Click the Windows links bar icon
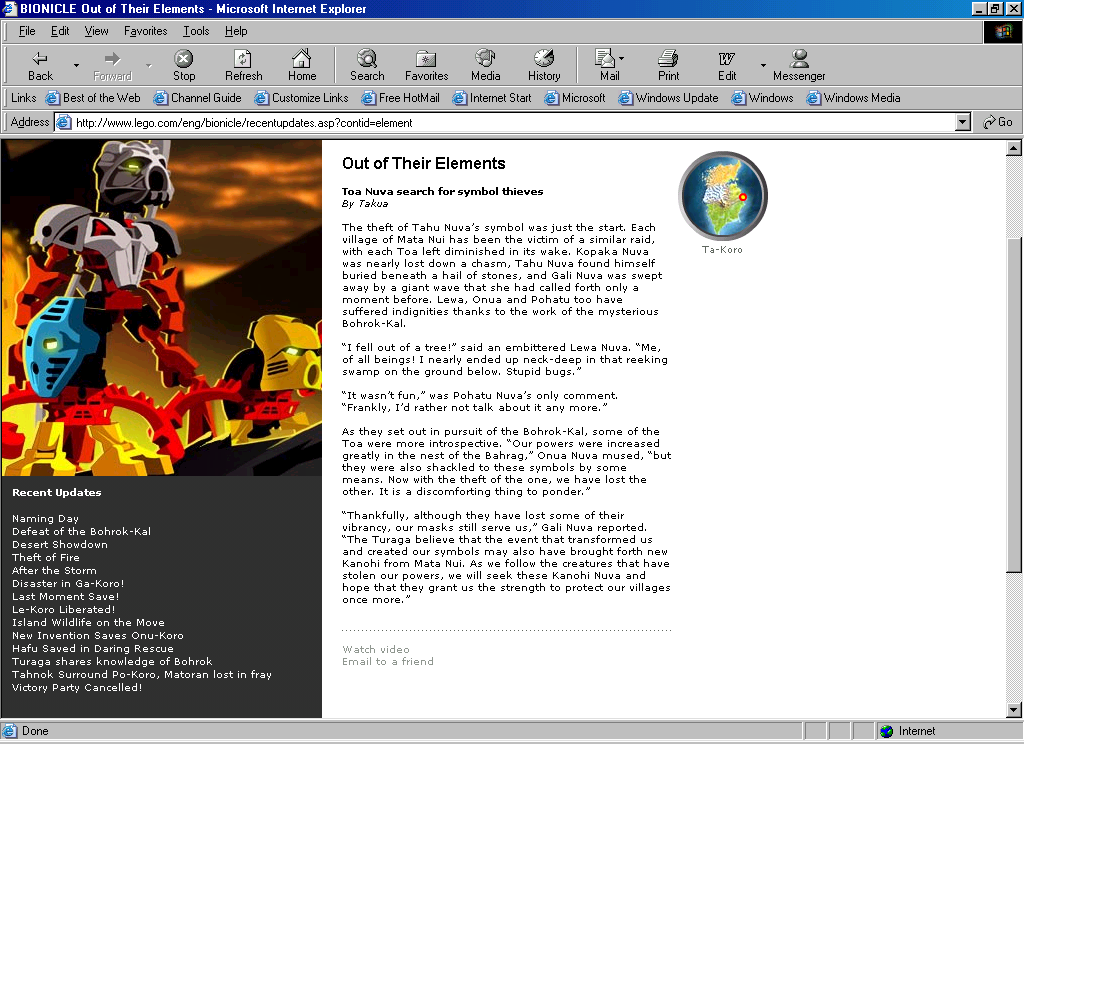 pos(738,98)
